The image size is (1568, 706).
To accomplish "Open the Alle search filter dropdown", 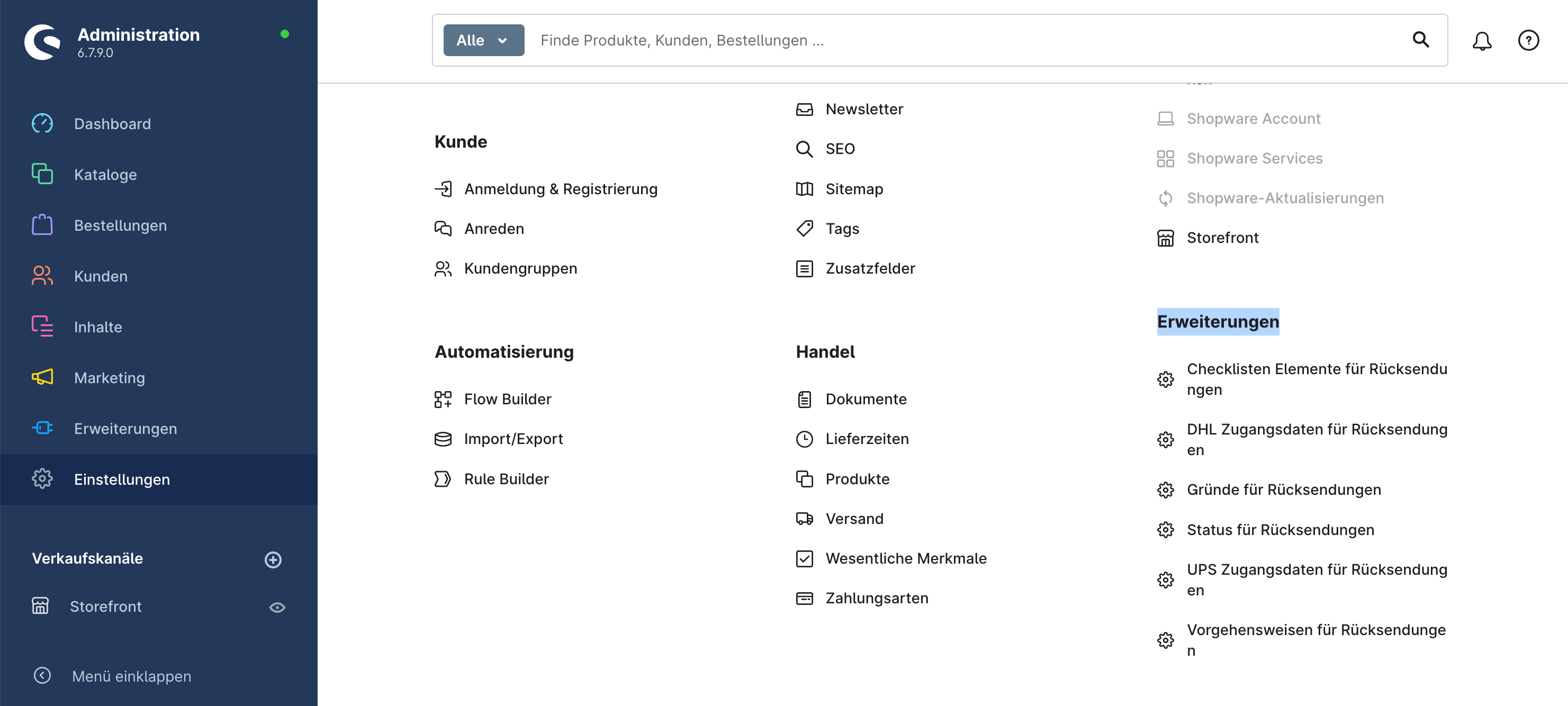I will tap(483, 41).
